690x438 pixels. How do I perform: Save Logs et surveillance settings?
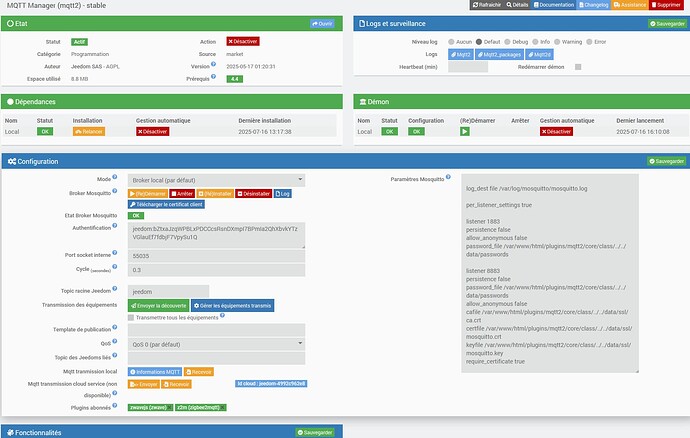pos(668,24)
